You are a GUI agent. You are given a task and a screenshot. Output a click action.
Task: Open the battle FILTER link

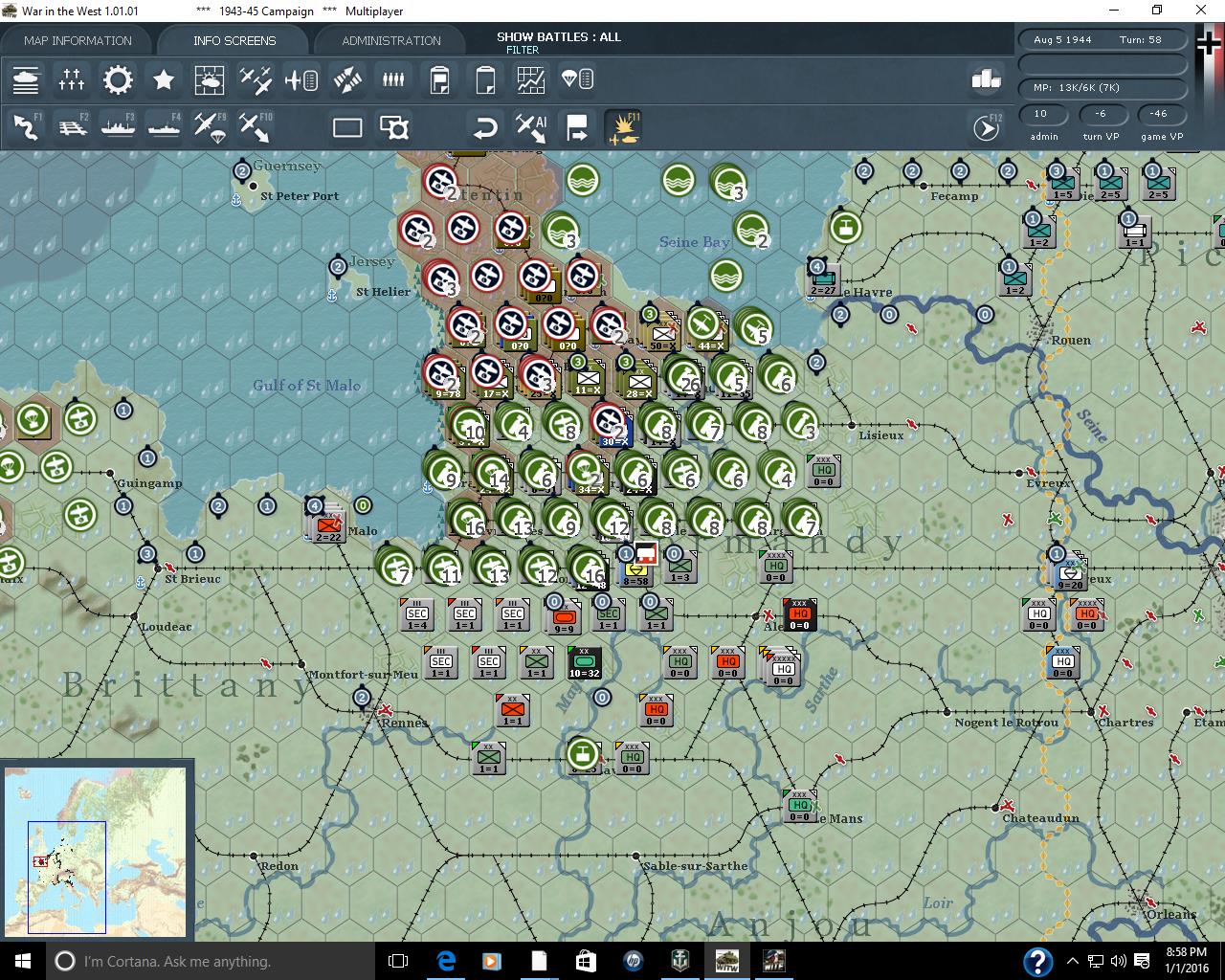point(523,50)
